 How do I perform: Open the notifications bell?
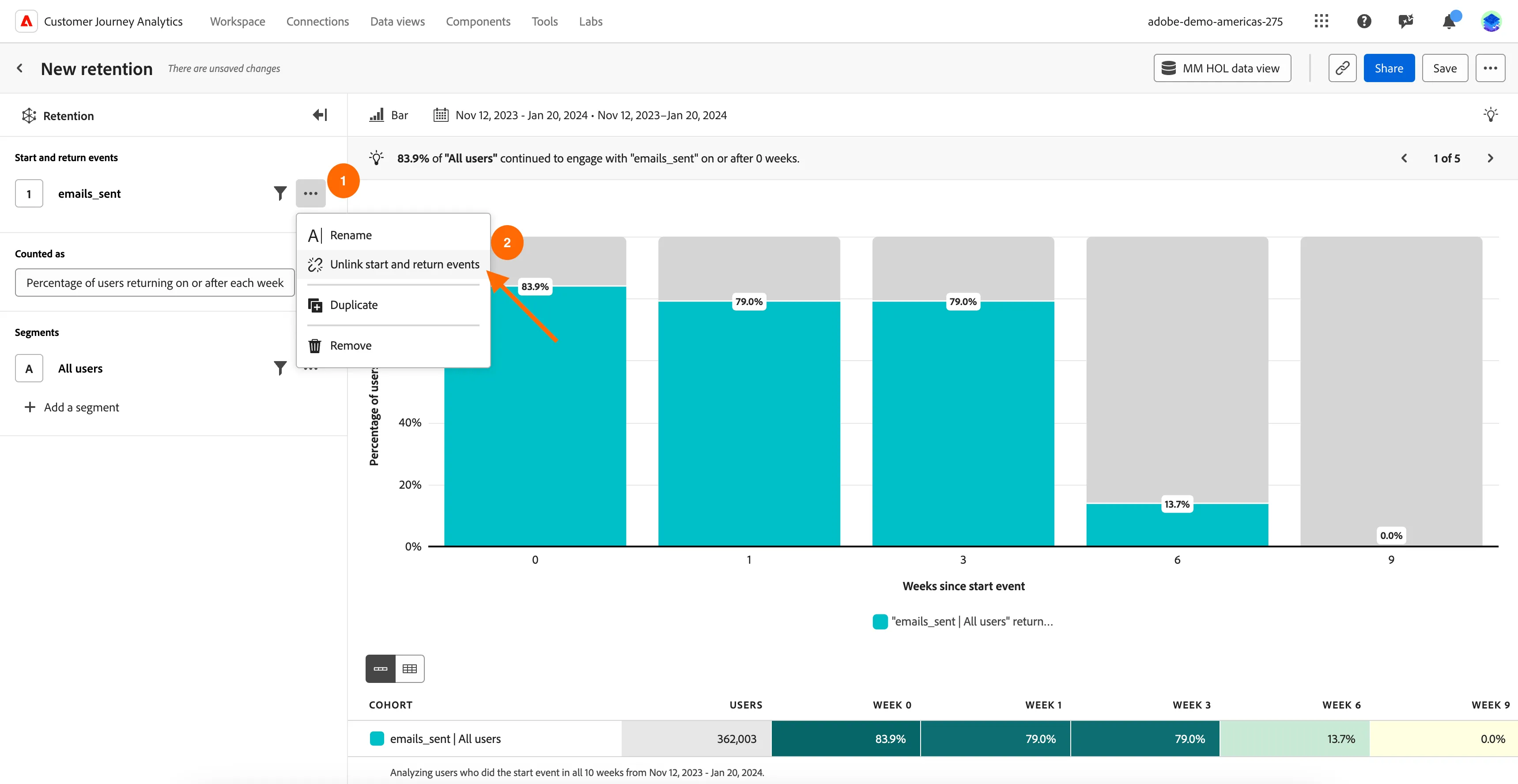(x=1449, y=22)
